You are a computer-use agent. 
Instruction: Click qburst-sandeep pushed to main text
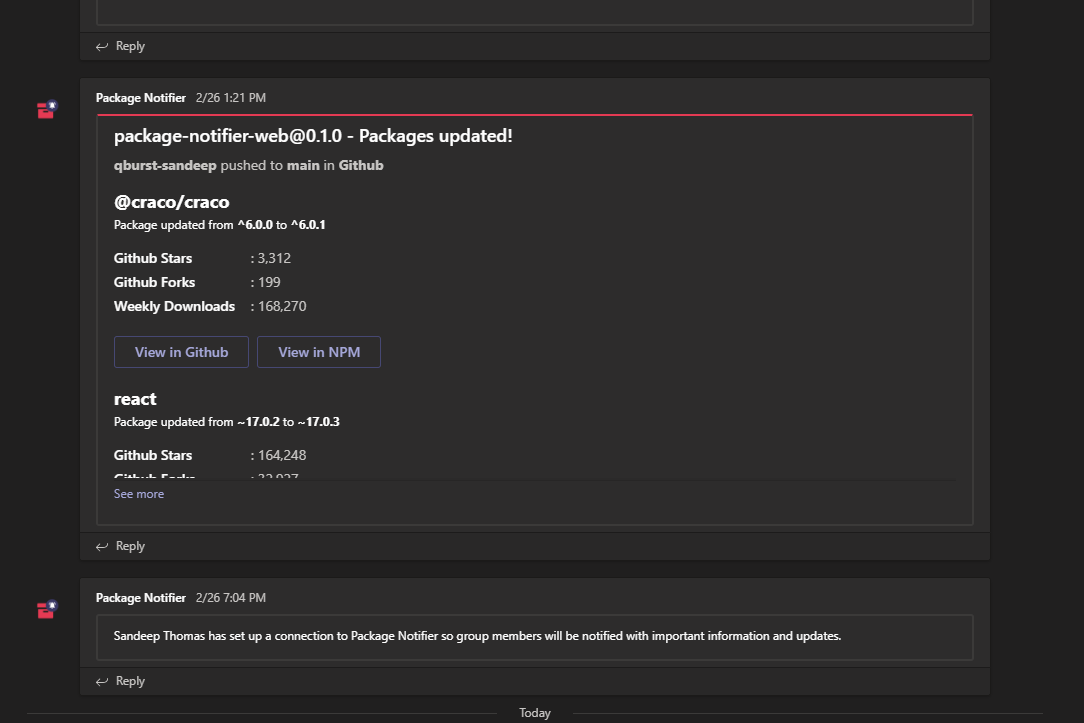tap(249, 165)
